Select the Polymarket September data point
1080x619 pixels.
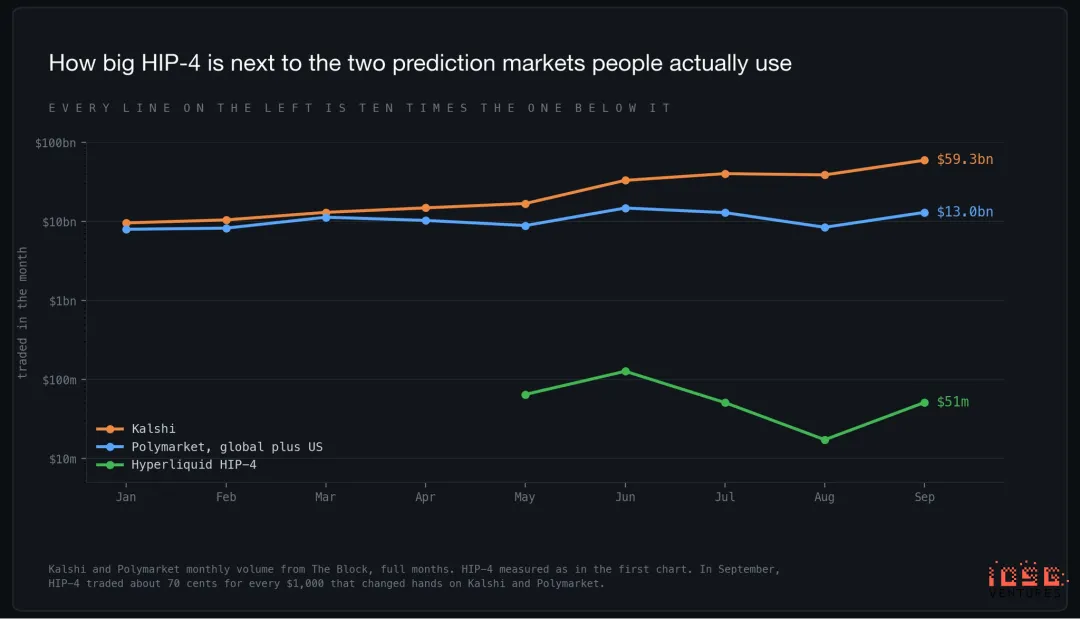click(x=924, y=213)
